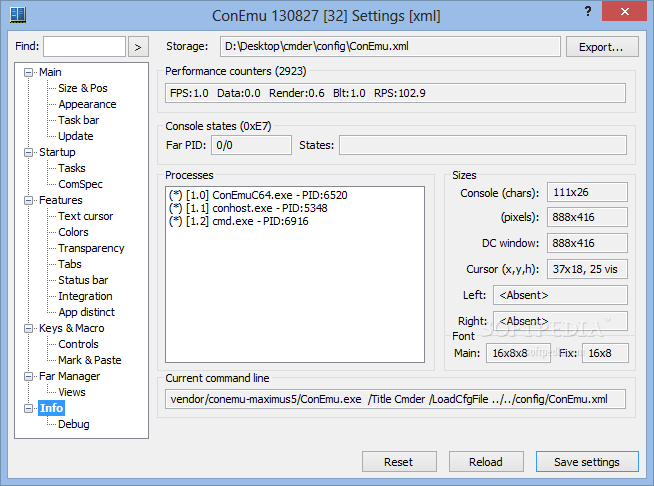Click the (pixels) 888x416 field

tap(587, 217)
